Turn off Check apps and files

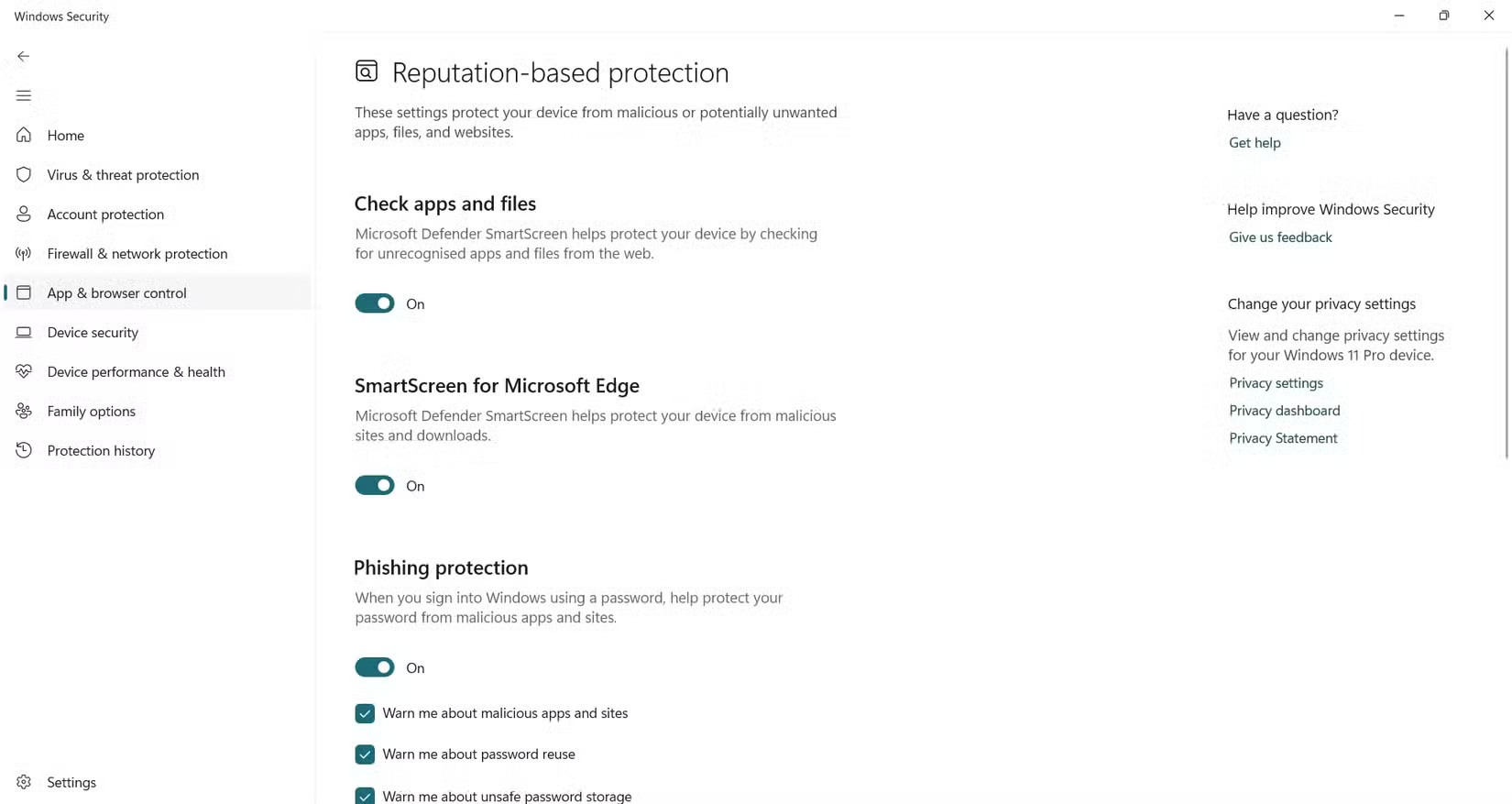coord(374,303)
